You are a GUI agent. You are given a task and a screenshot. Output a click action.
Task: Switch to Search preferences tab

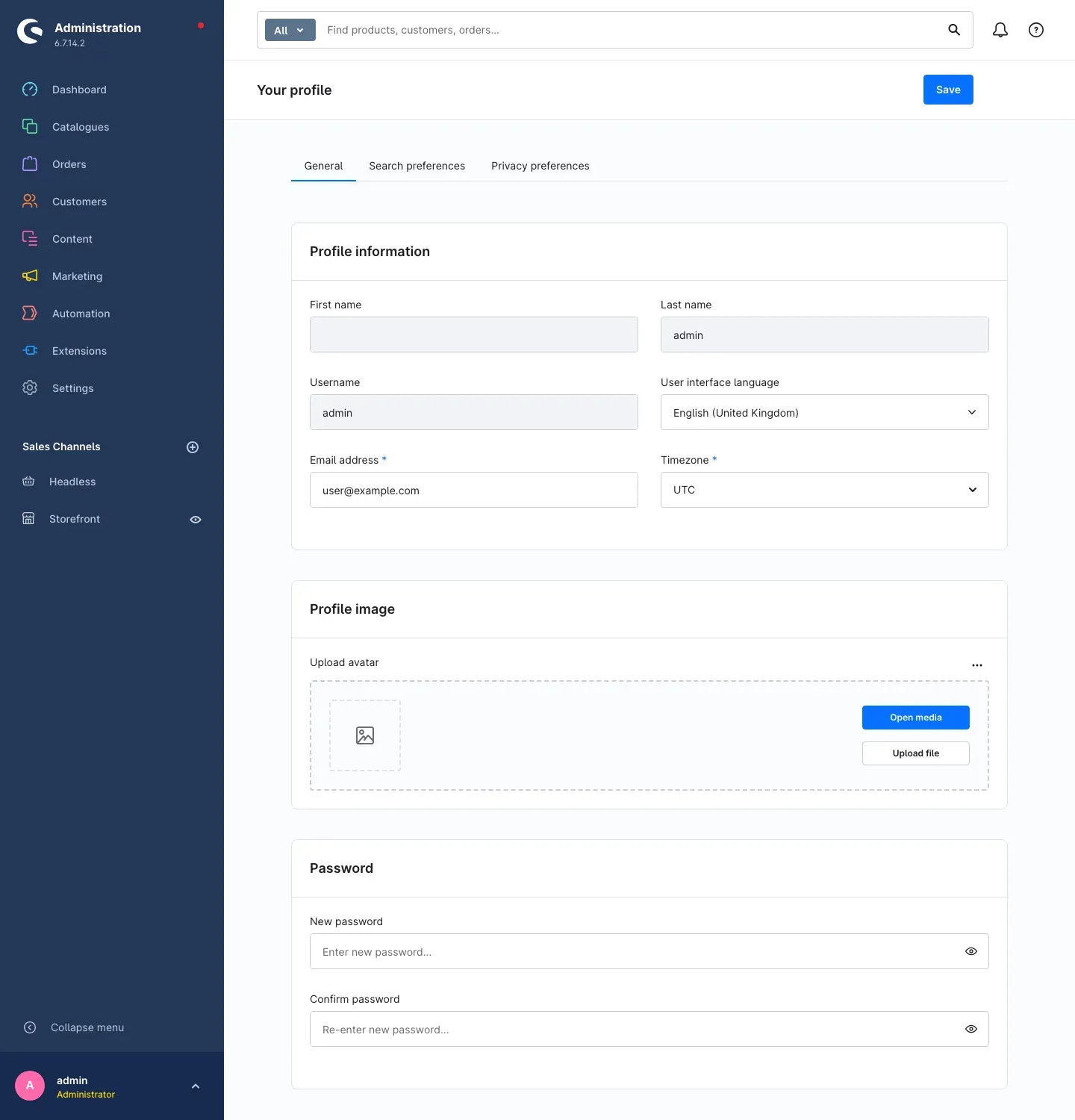pyautogui.click(x=417, y=166)
